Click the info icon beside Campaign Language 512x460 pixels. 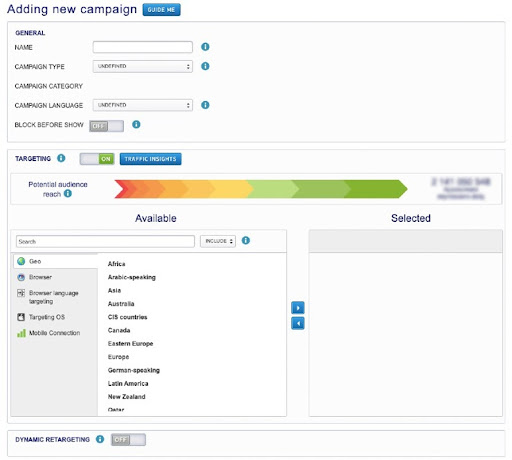205,105
